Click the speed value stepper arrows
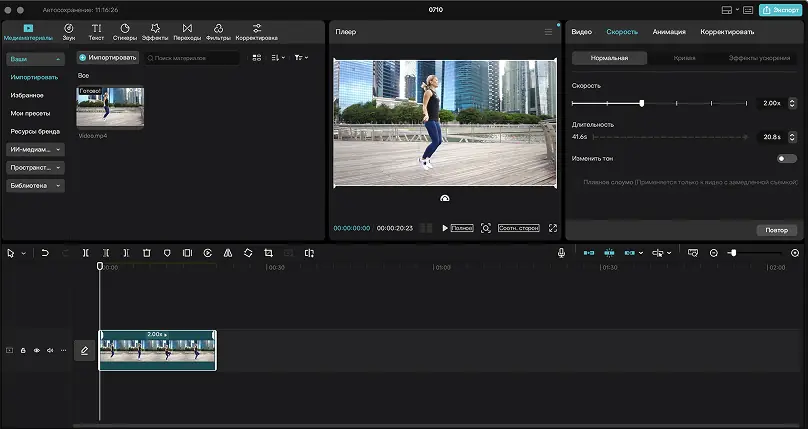The width and height of the screenshot is (808, 429). pos(793,103)
